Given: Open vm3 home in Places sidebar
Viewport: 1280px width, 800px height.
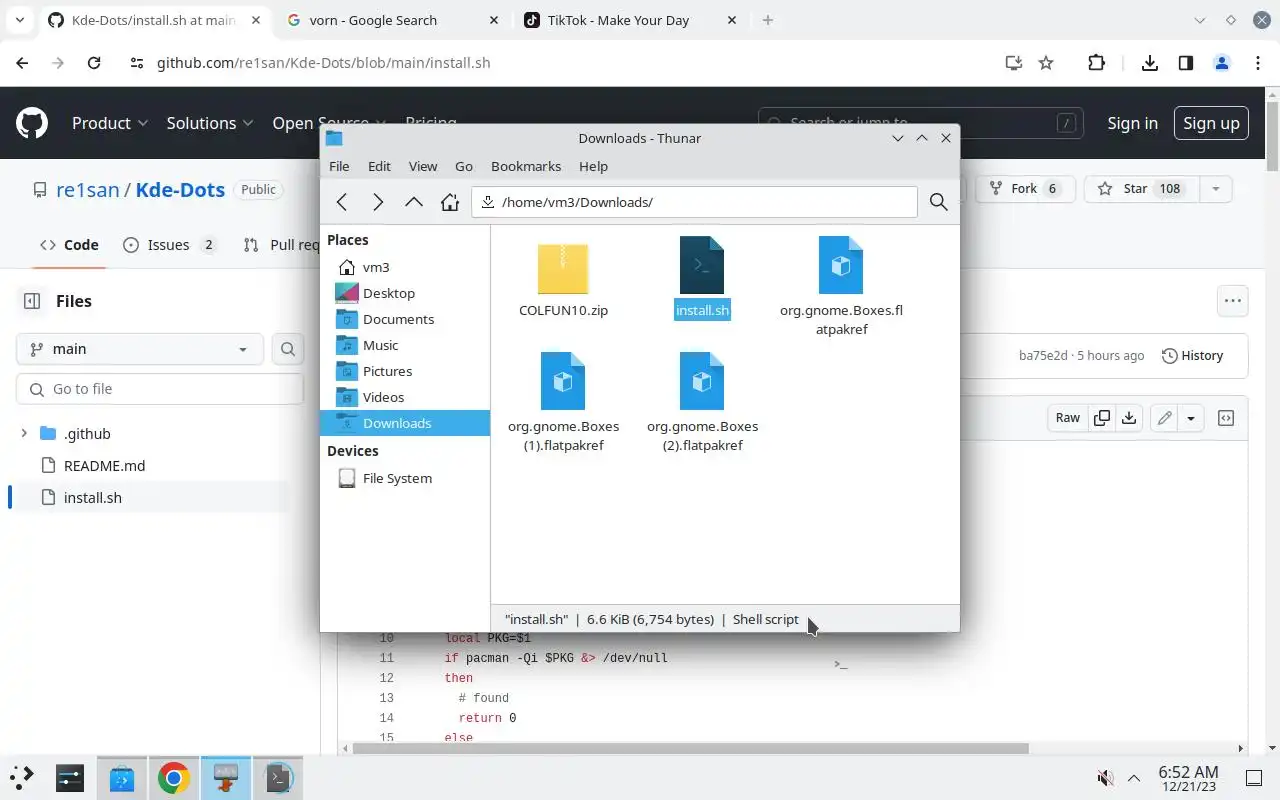Looking at the screenshot, I should coord(405,267).
